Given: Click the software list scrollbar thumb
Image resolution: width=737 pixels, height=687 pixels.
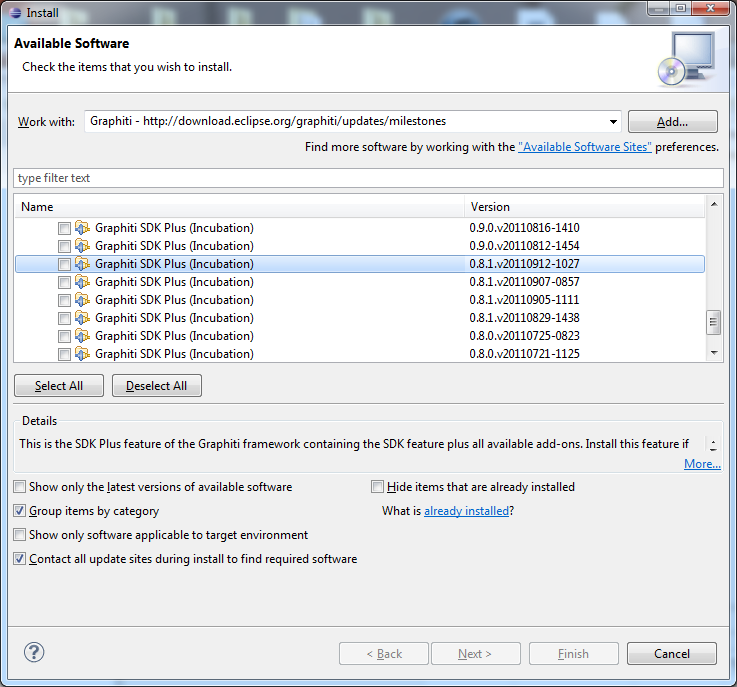Looking at the screenshot, I should pos(713,322).
